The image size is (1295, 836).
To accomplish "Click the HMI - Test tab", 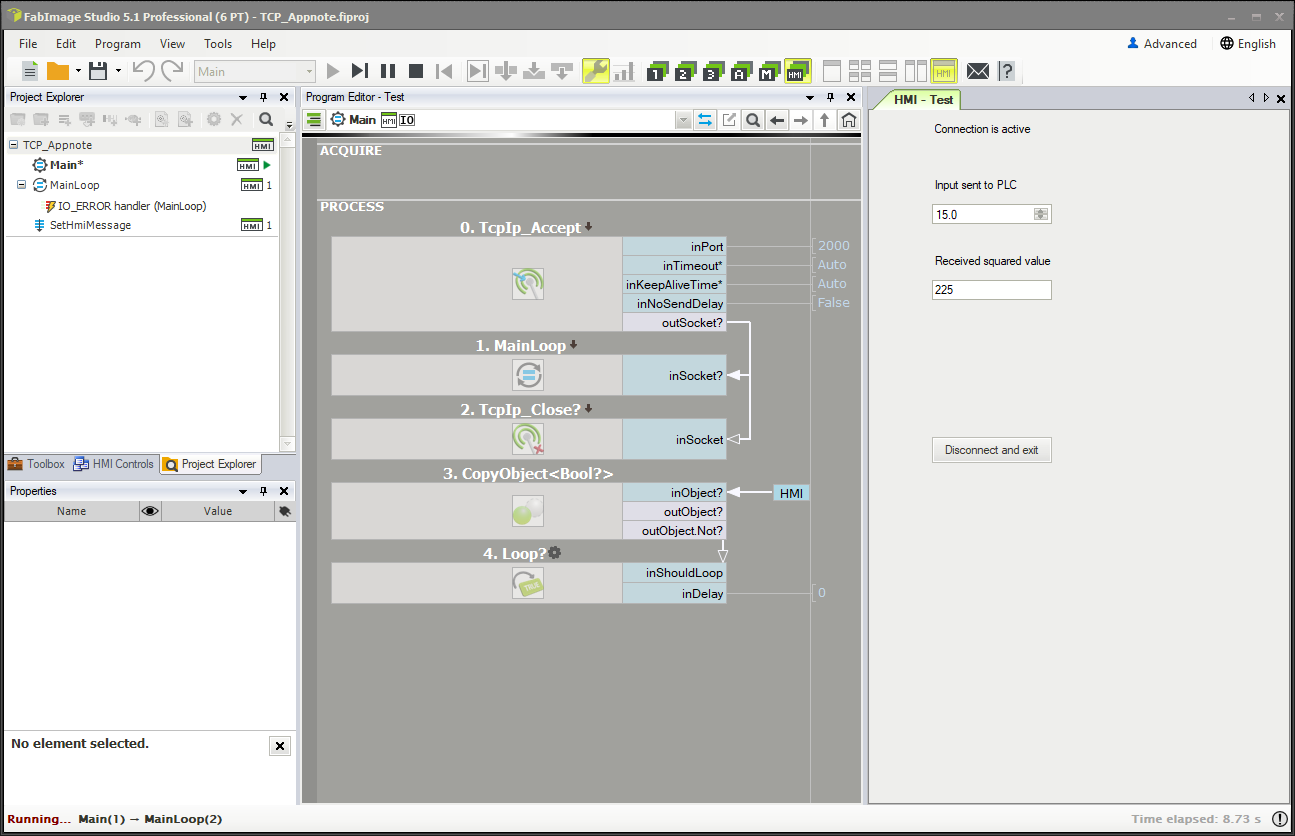I will (923, 100).
